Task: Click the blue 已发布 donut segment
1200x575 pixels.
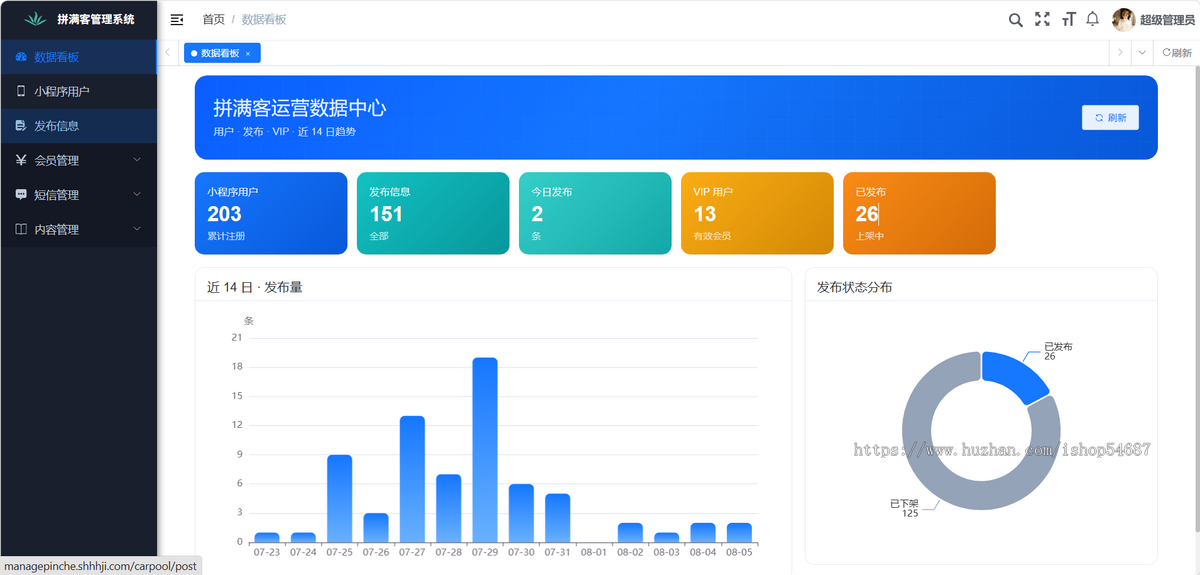Action: point(1015,374)
